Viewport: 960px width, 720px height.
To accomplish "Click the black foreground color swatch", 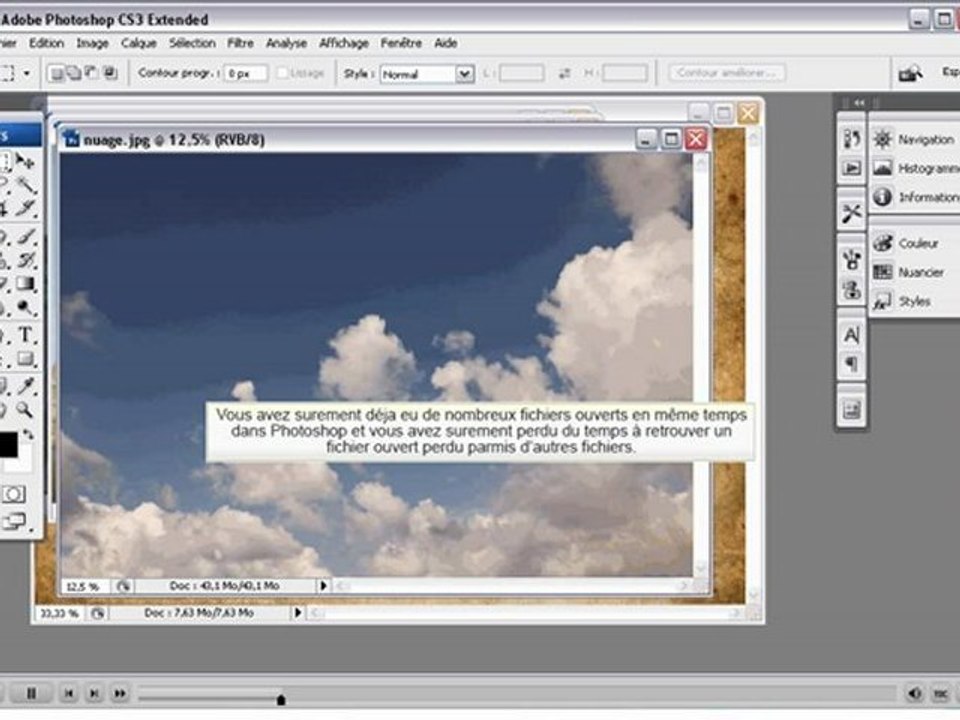I will (8, 444).
